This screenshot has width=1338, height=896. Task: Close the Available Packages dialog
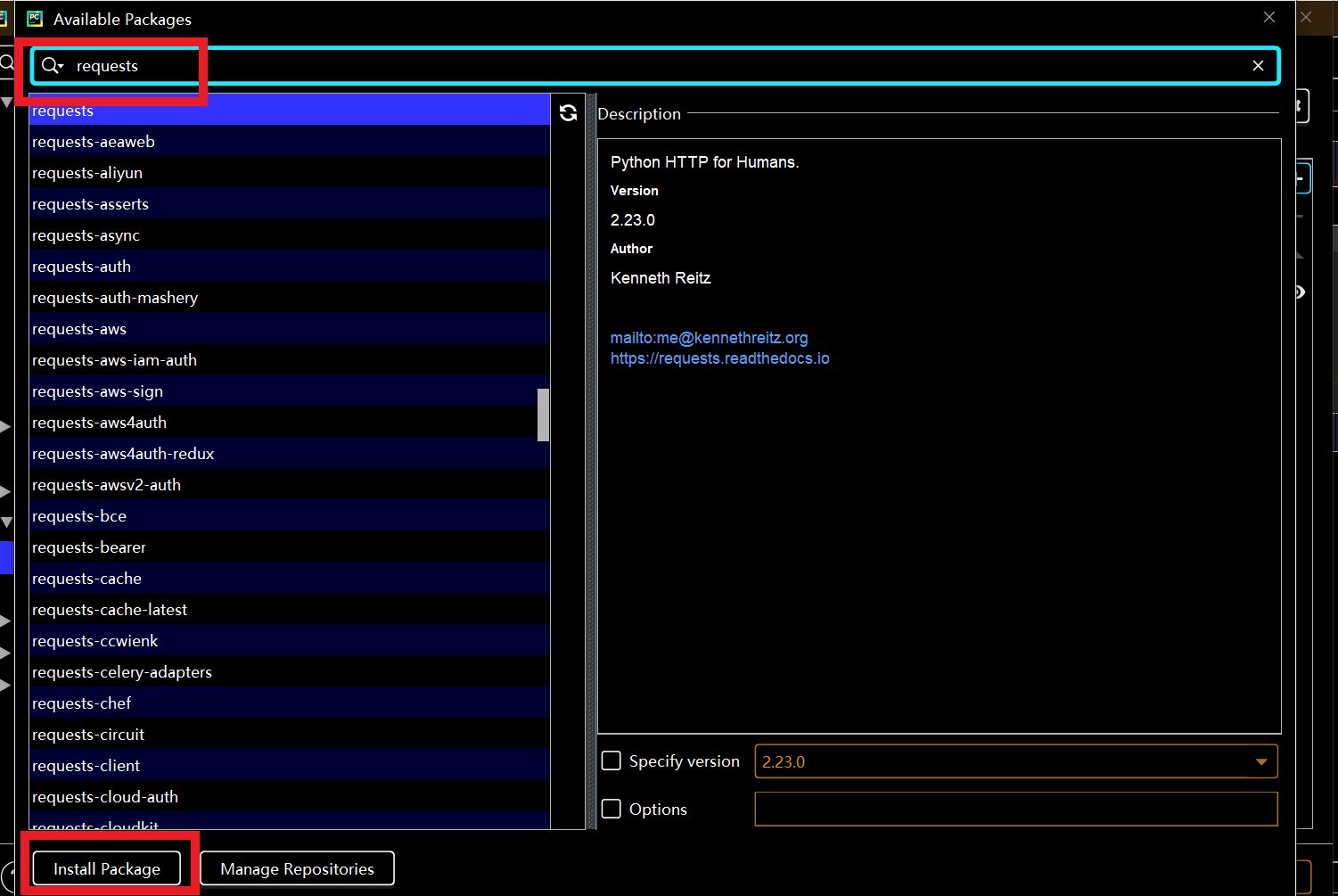(x=1269, y=18)
